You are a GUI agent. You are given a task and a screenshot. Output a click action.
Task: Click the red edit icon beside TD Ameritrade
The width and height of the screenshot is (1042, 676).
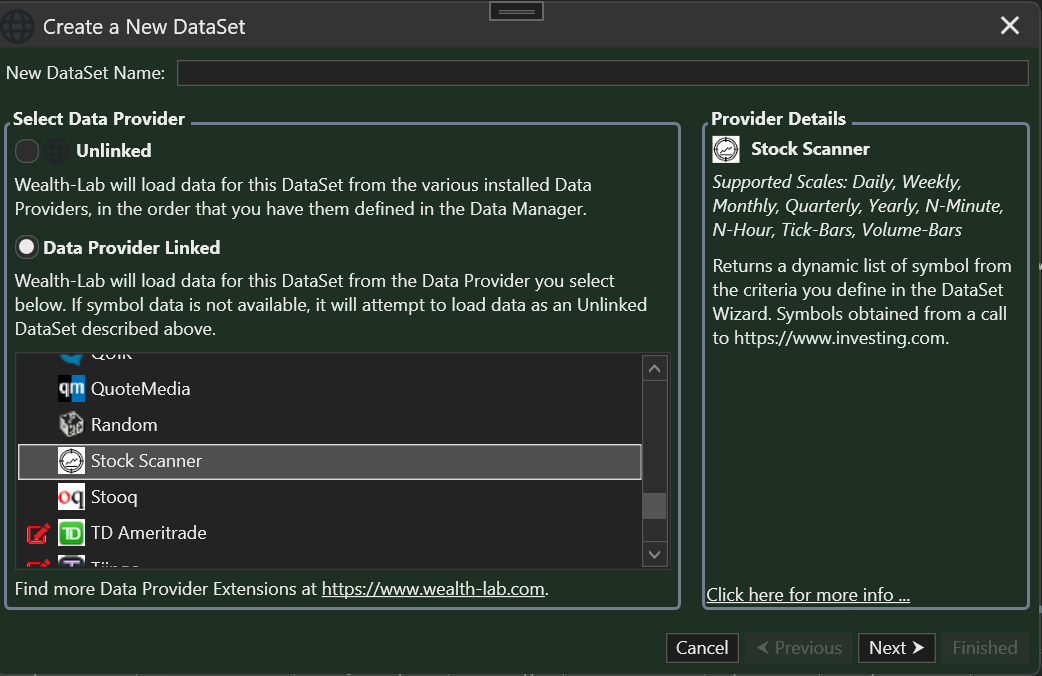(x=38, y=533)
